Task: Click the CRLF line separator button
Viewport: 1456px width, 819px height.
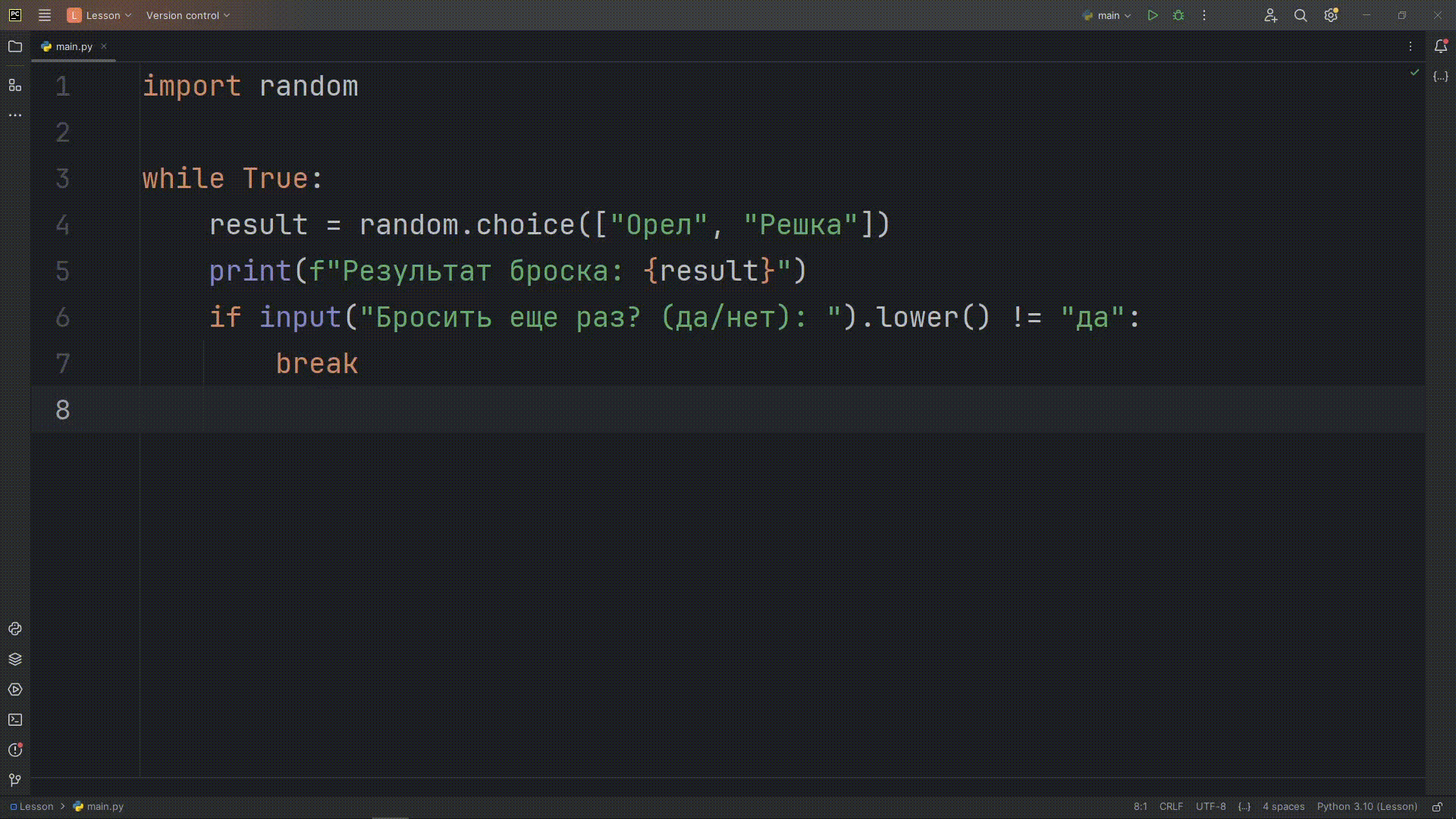Action: [1171, 807]
